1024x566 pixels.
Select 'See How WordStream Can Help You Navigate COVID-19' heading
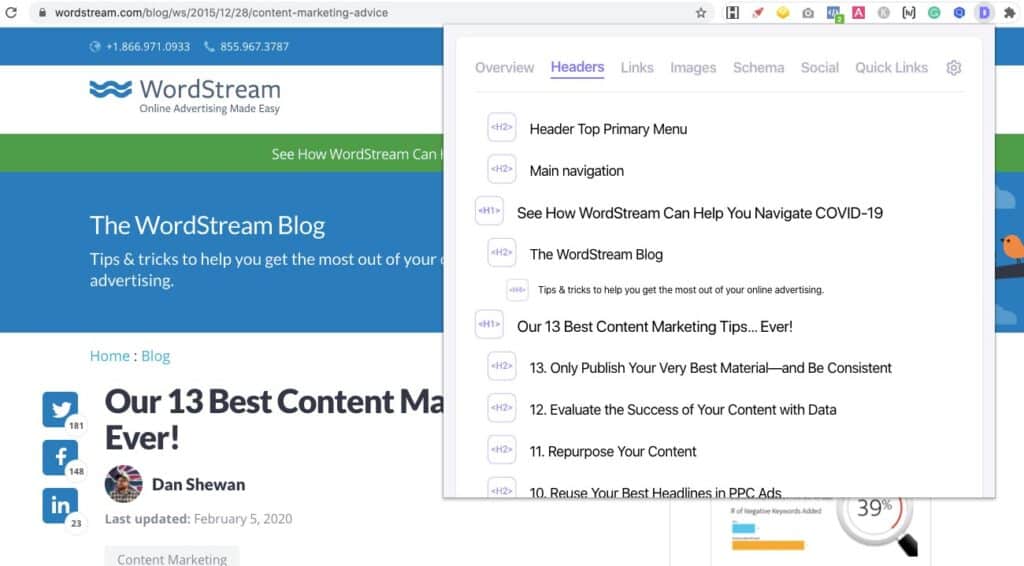(x=699, y=213)
